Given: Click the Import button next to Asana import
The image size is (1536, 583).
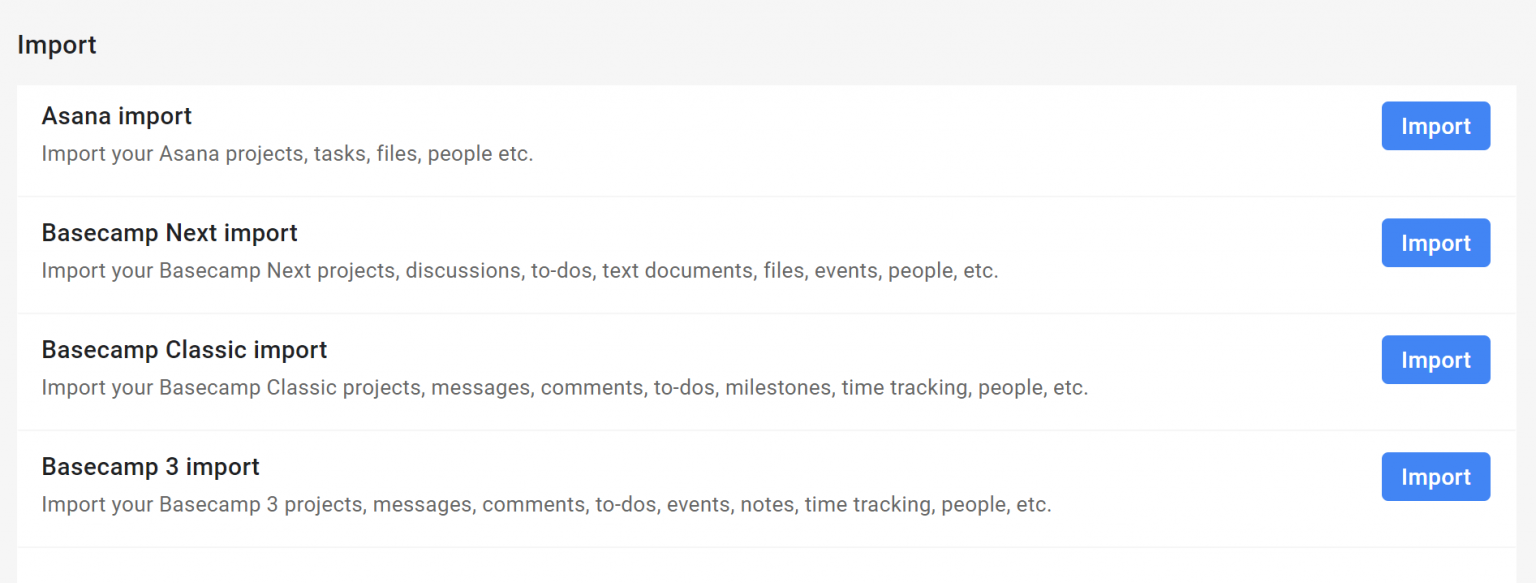Looking at the screenshot, I should (x=1435, y=126).
